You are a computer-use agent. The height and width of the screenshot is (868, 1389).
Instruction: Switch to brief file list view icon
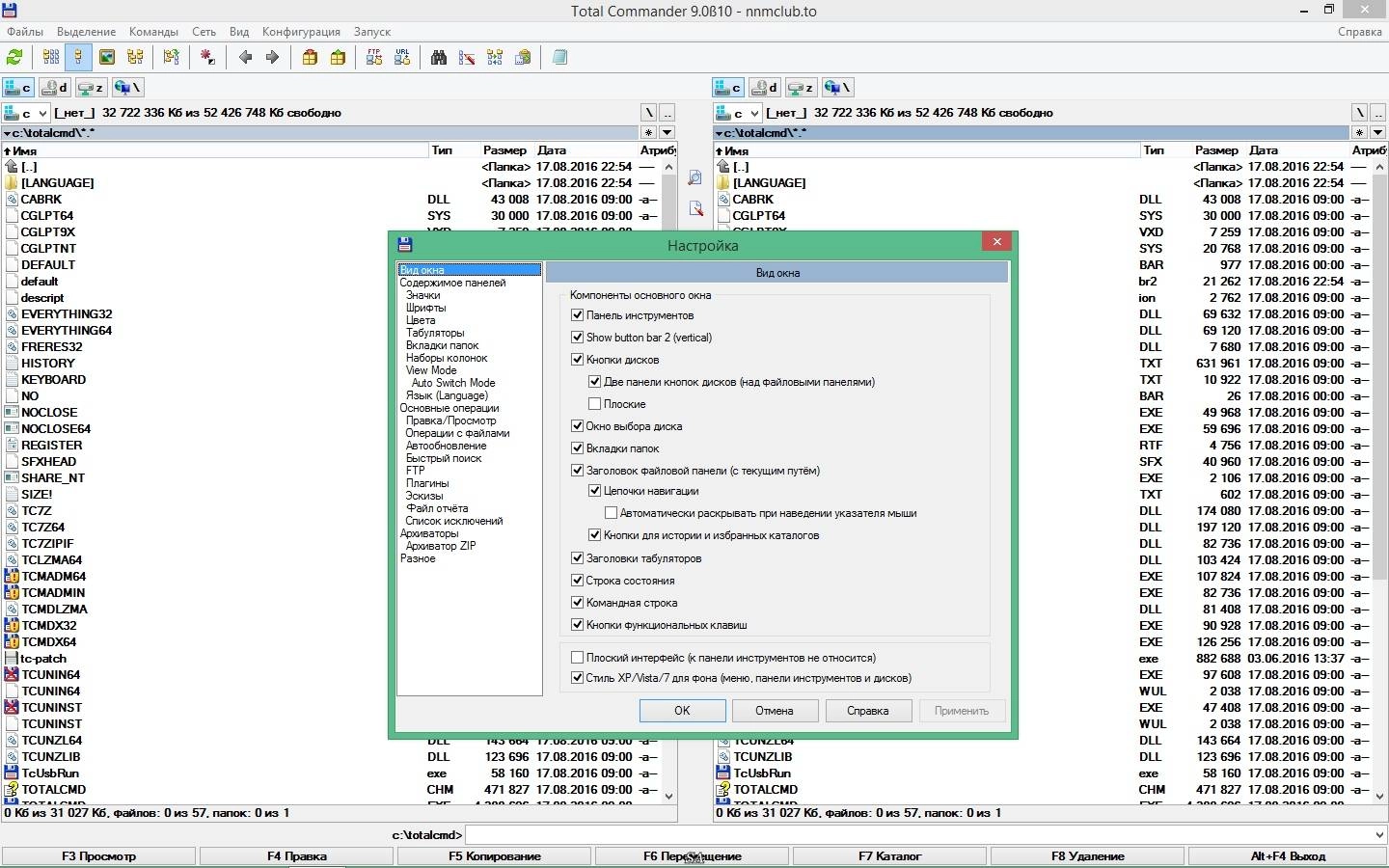coord(51,58)
